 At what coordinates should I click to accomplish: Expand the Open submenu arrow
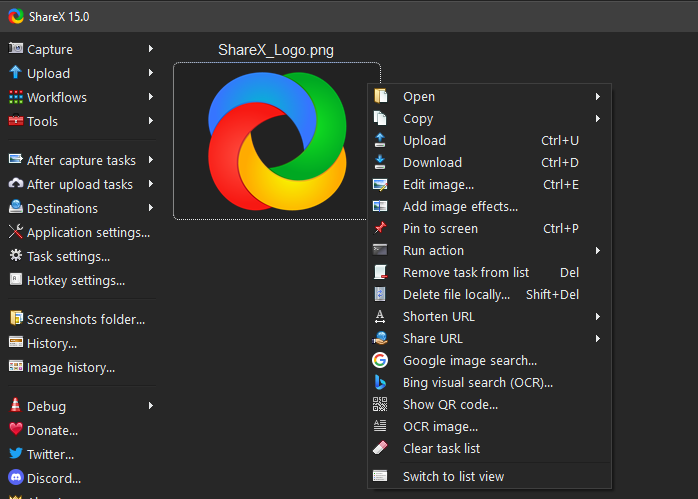coord(597,96)
